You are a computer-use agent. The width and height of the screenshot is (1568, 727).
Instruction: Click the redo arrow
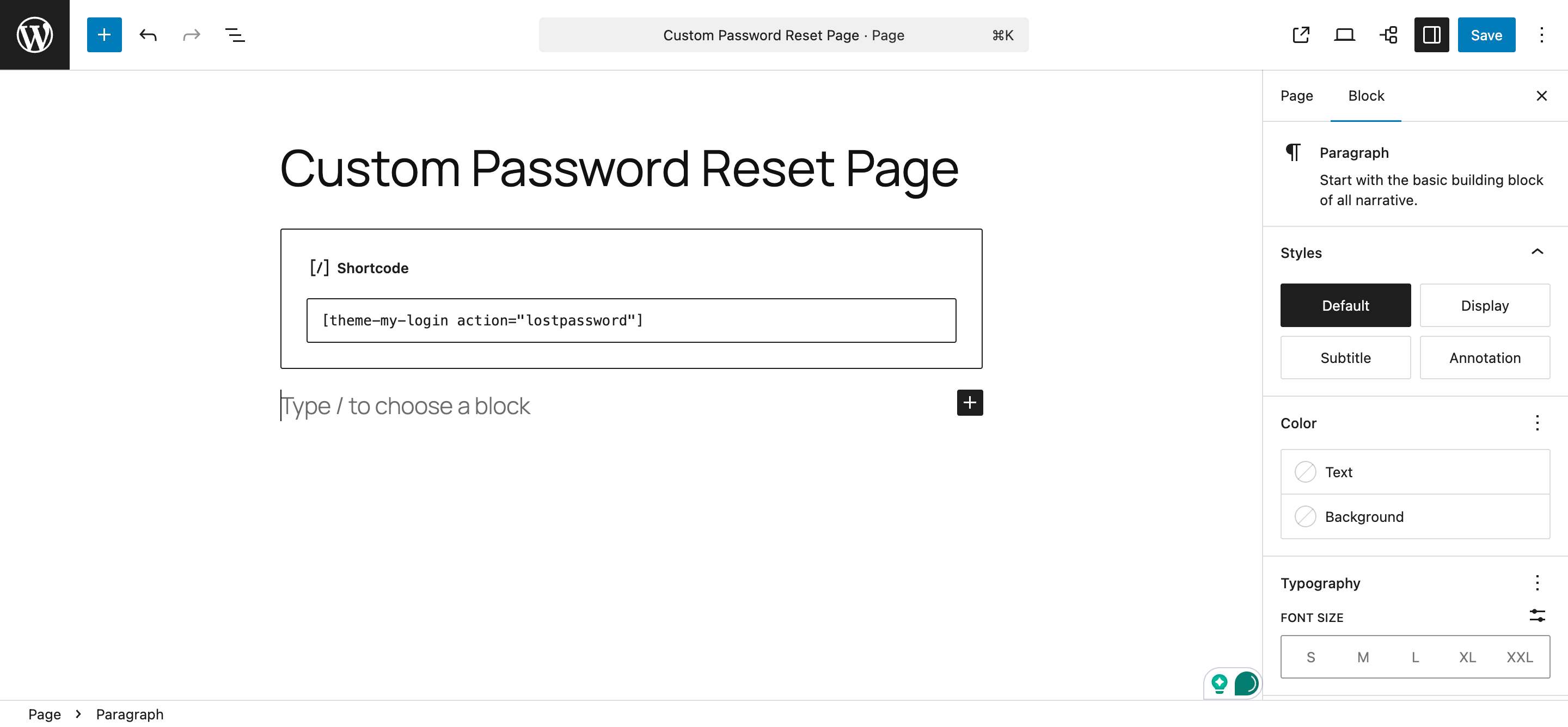click(191, 35)
